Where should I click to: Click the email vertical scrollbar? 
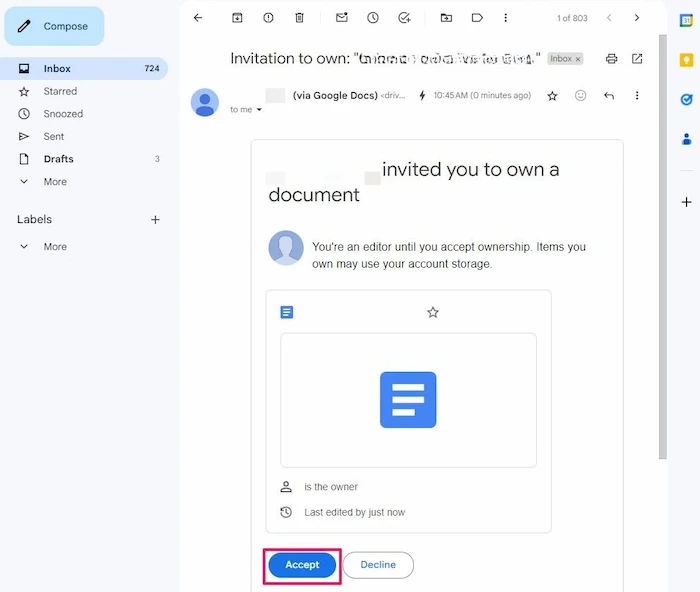[x=662, y=246]
